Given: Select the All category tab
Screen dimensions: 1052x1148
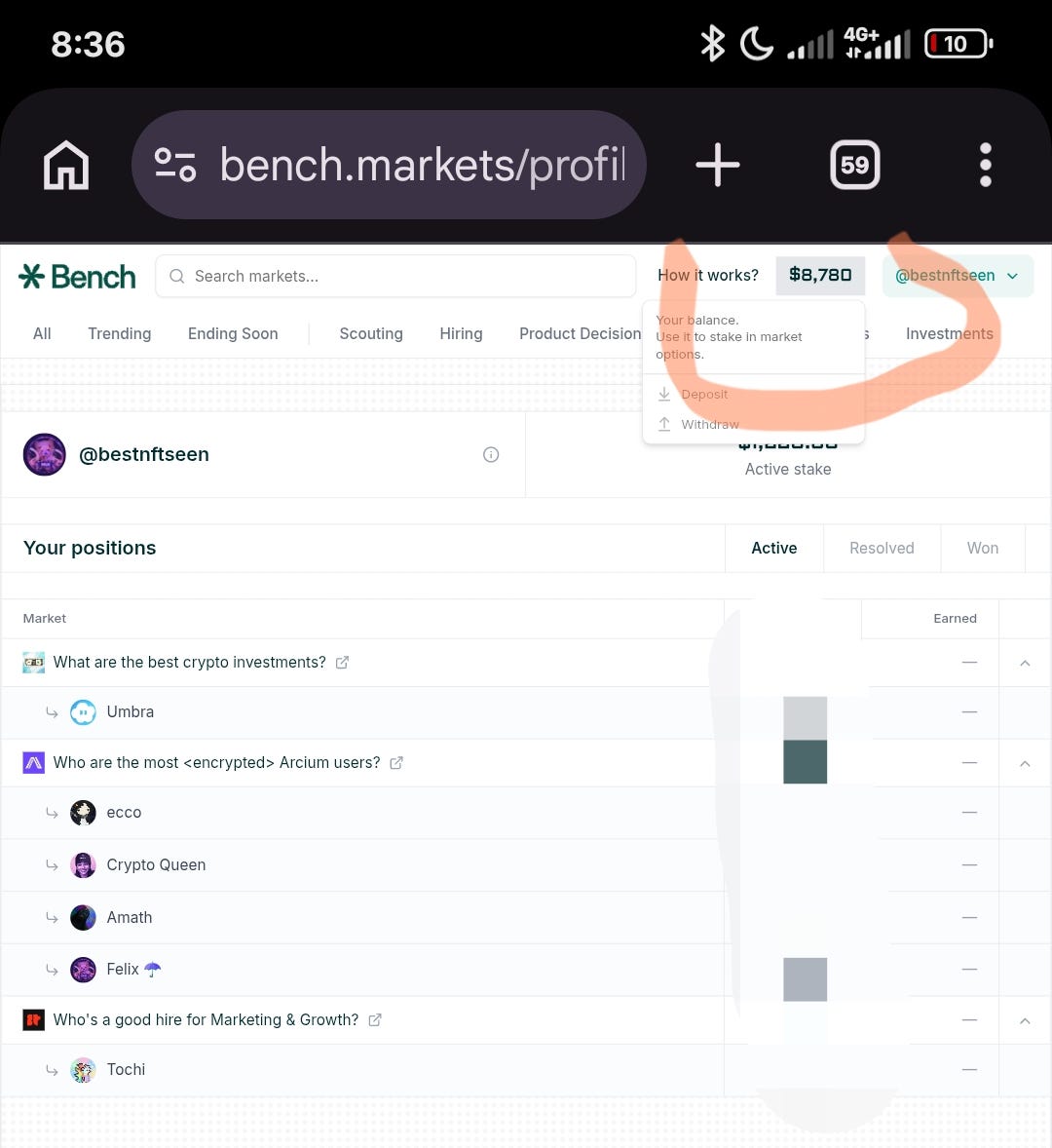Looking at the screenshot, I should pos(42,334).
